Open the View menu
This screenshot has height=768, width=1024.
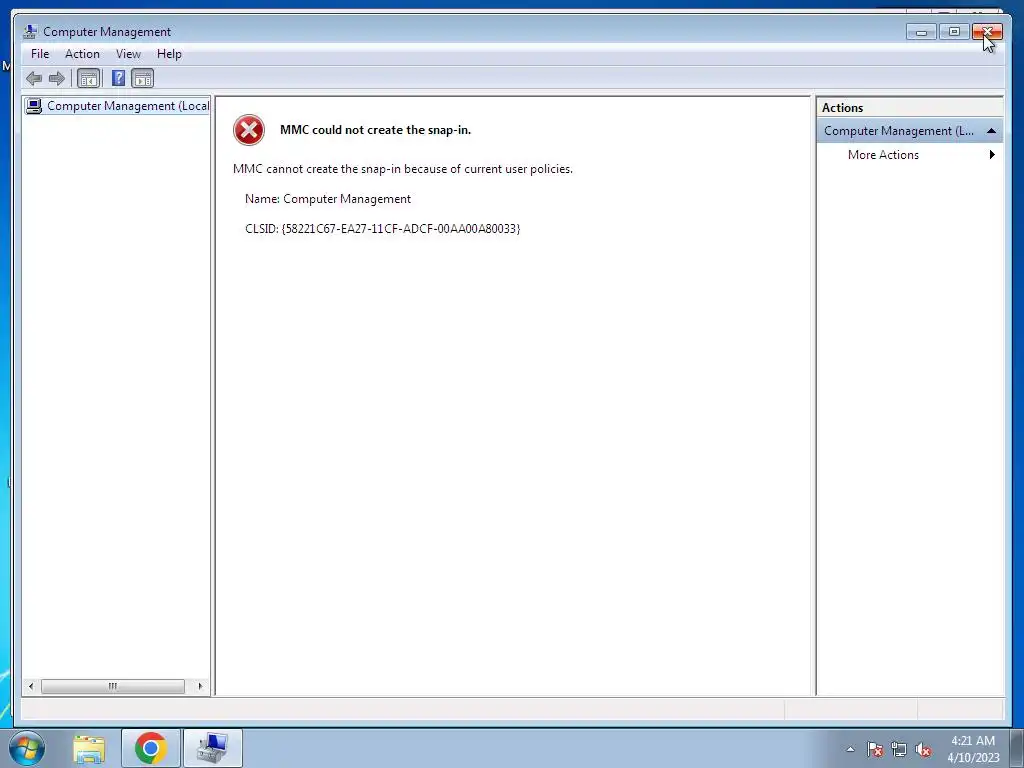(128, 54)
